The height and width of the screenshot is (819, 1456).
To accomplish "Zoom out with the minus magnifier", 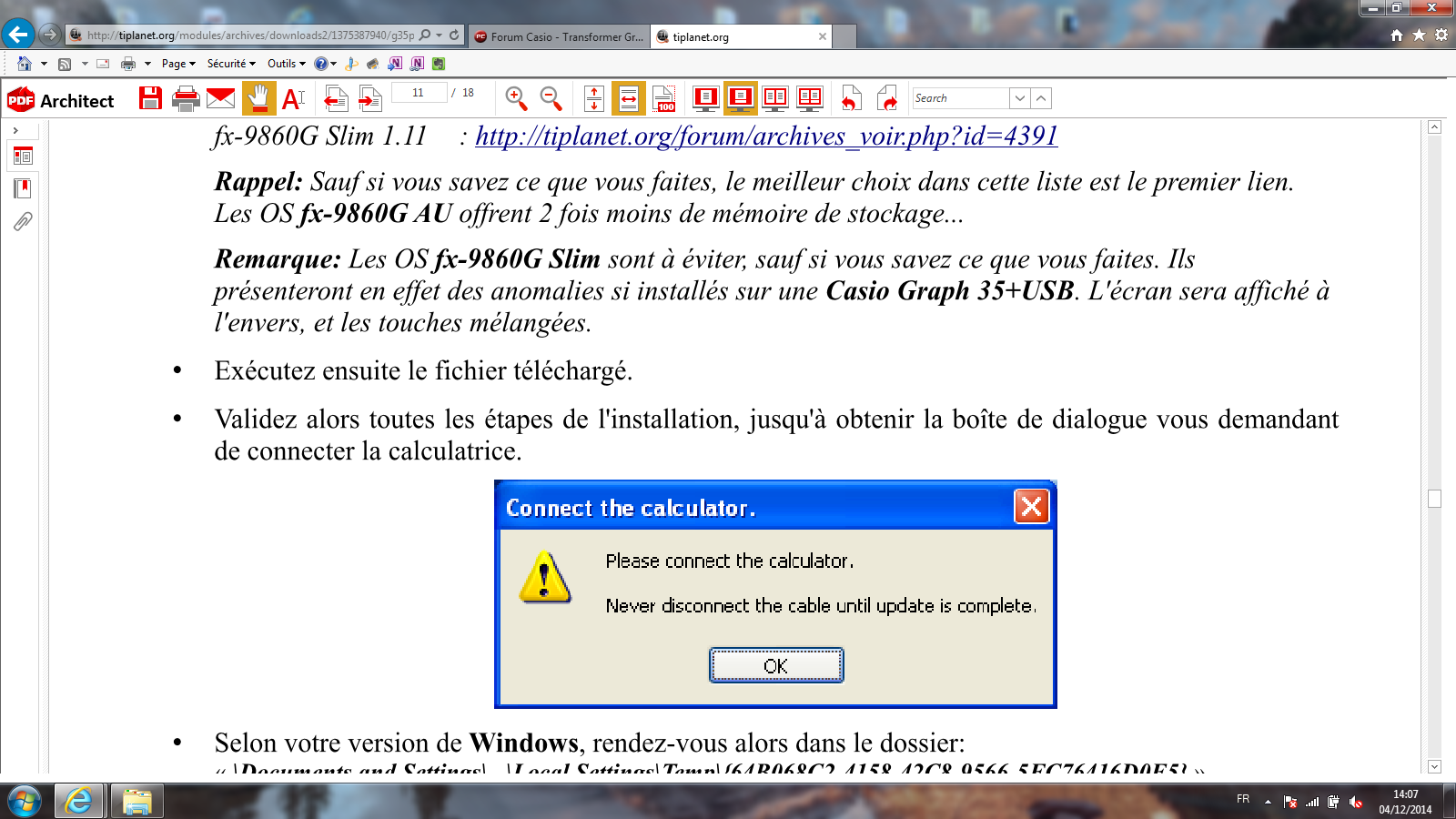I will (x=551, y=98).
